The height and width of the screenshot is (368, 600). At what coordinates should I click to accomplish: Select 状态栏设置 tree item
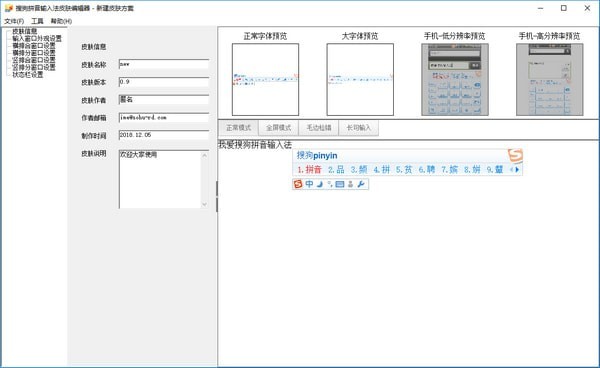pyautogui.click(x=28, y=75)
